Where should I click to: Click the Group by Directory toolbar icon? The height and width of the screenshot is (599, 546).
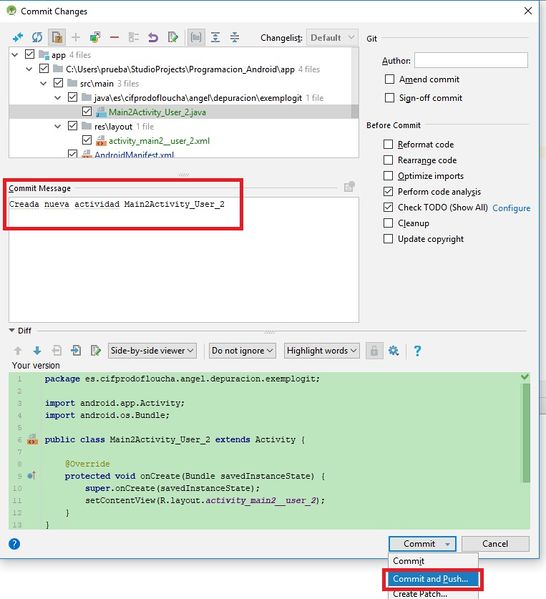[134, 37]
